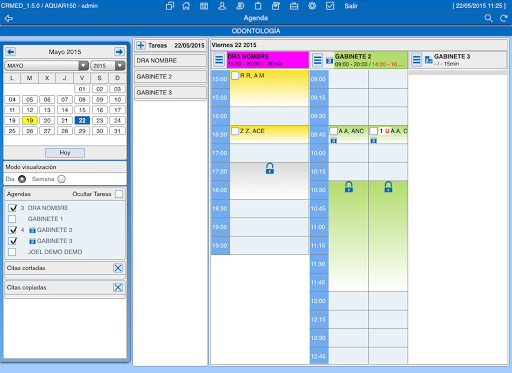The image size is (512, 373).
Task: Go back with the left arrow icon
Action: click(x=9, y=18)
